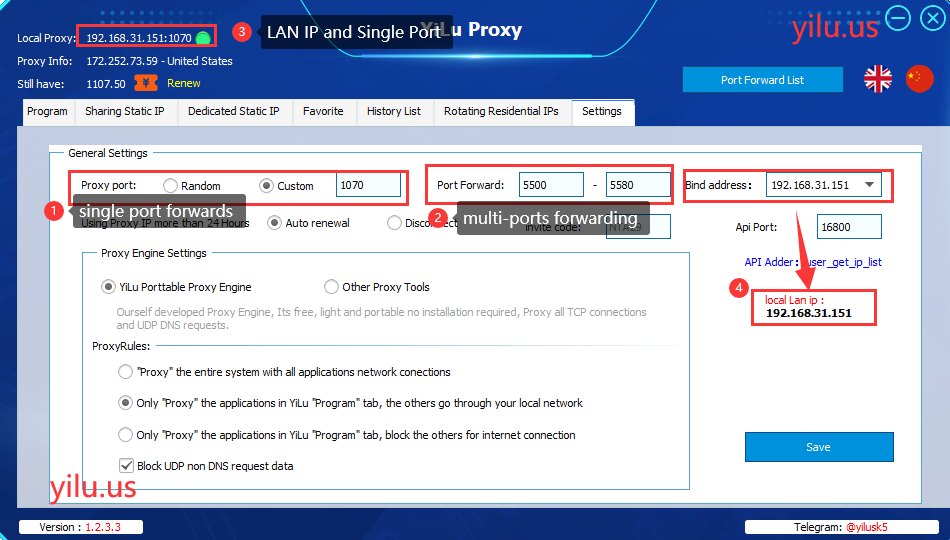Click the custom proxy port field 1070

coord(368,185)
